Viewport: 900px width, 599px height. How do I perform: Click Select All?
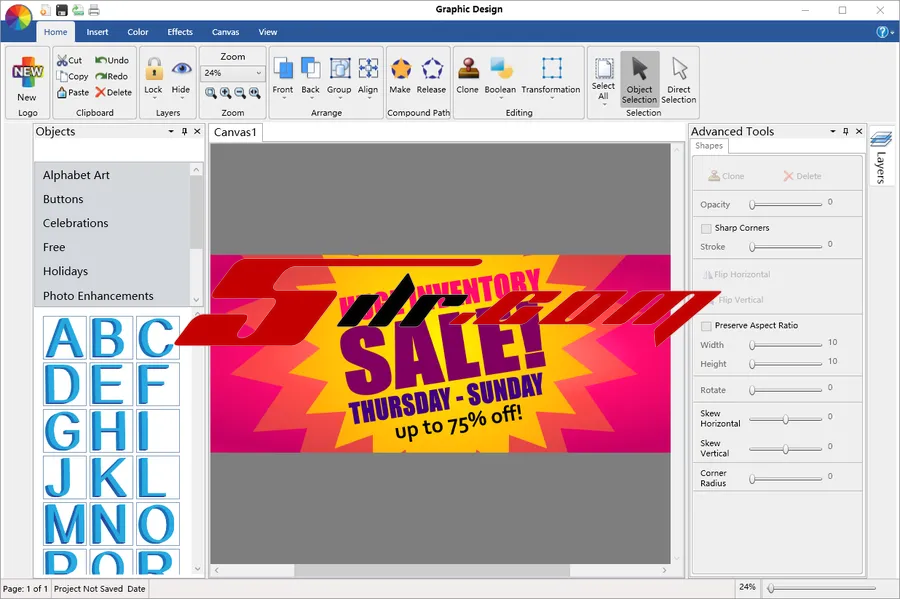(604, 80)
